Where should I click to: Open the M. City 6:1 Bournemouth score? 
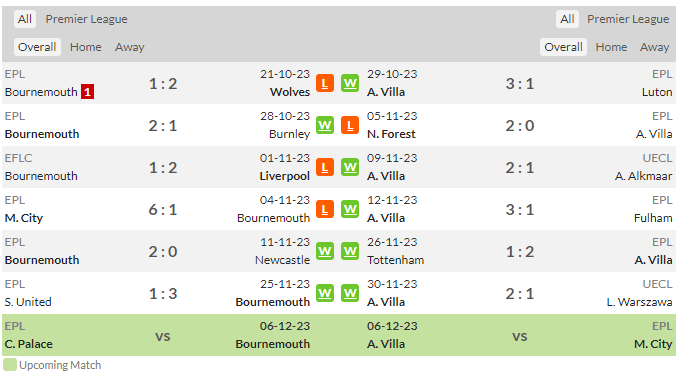tap(163, 210)
